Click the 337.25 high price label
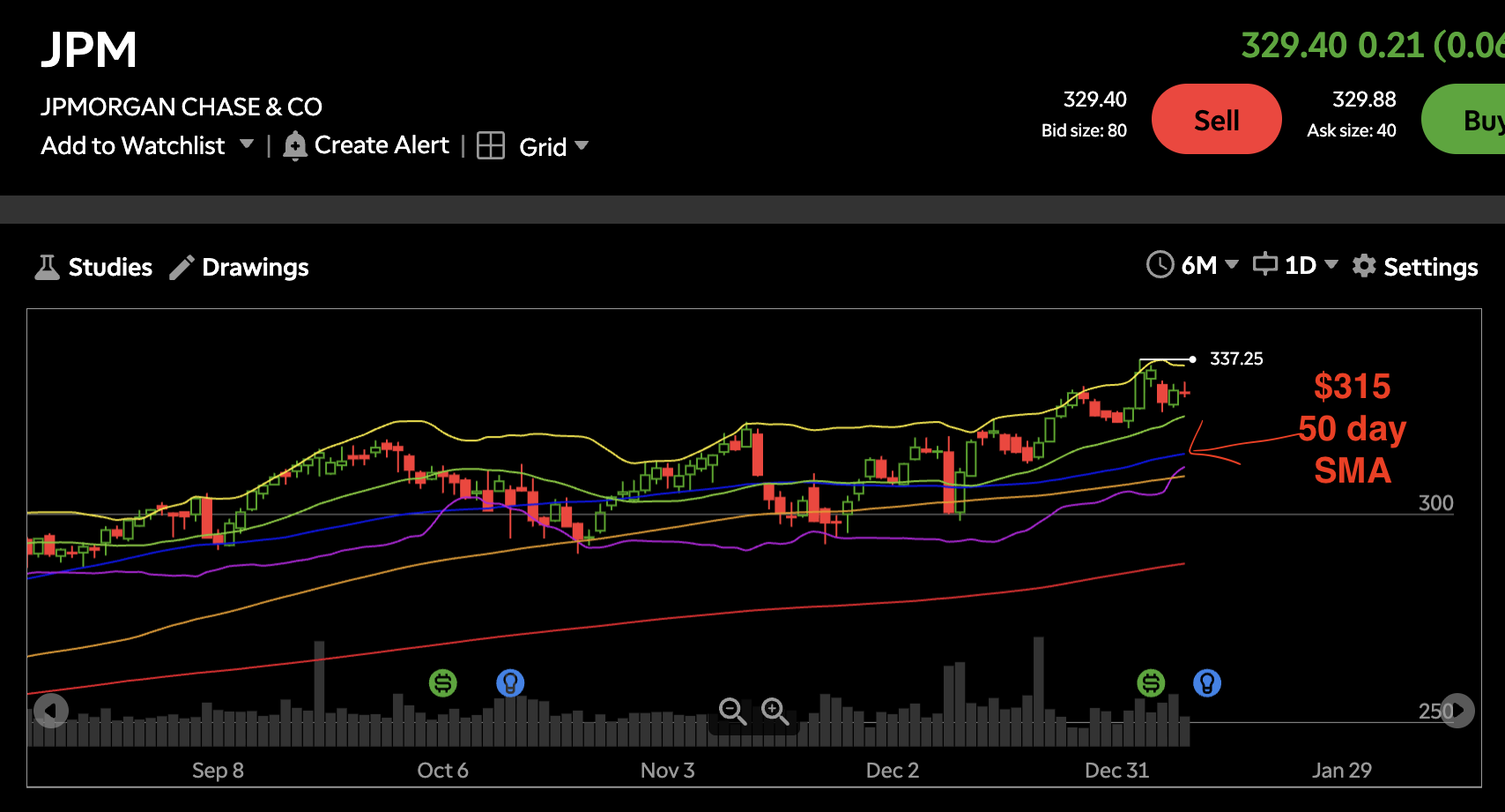Image resolution: width=1505 pixels, height=812 pixels. (1236, 358)
